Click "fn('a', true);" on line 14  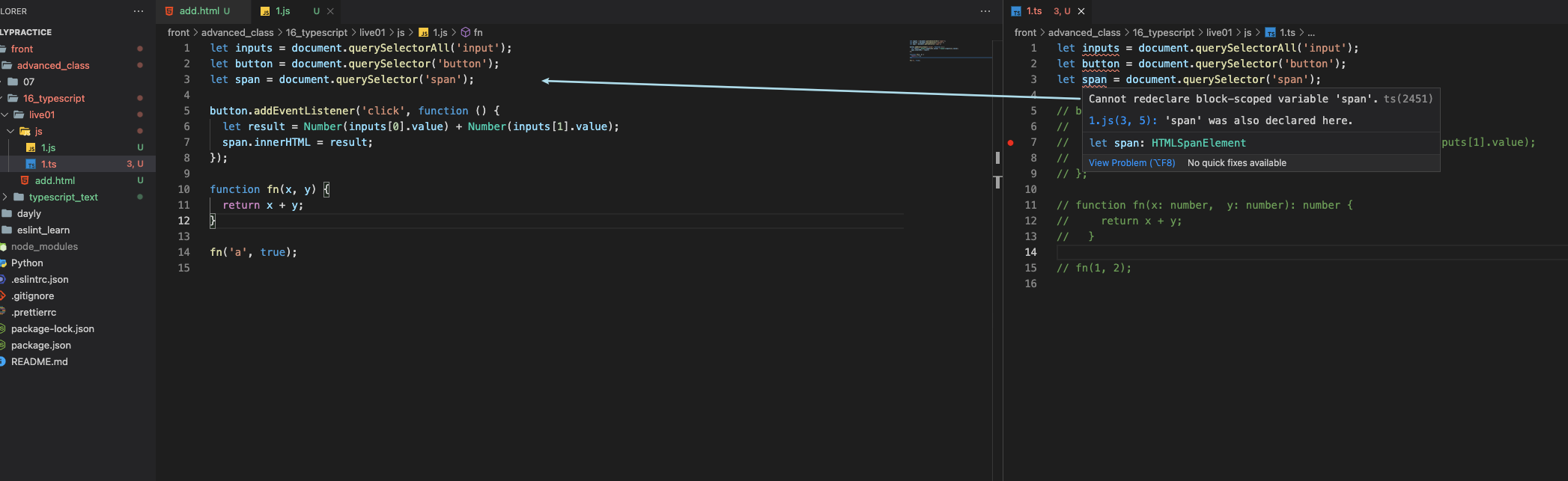coord(253,252)
